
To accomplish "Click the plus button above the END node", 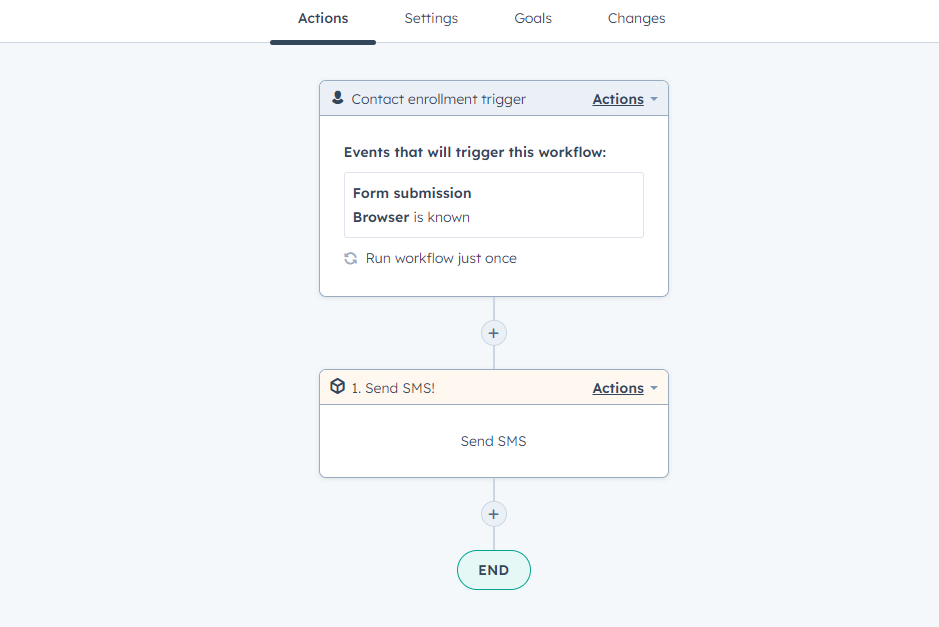I will pos(494,514).
